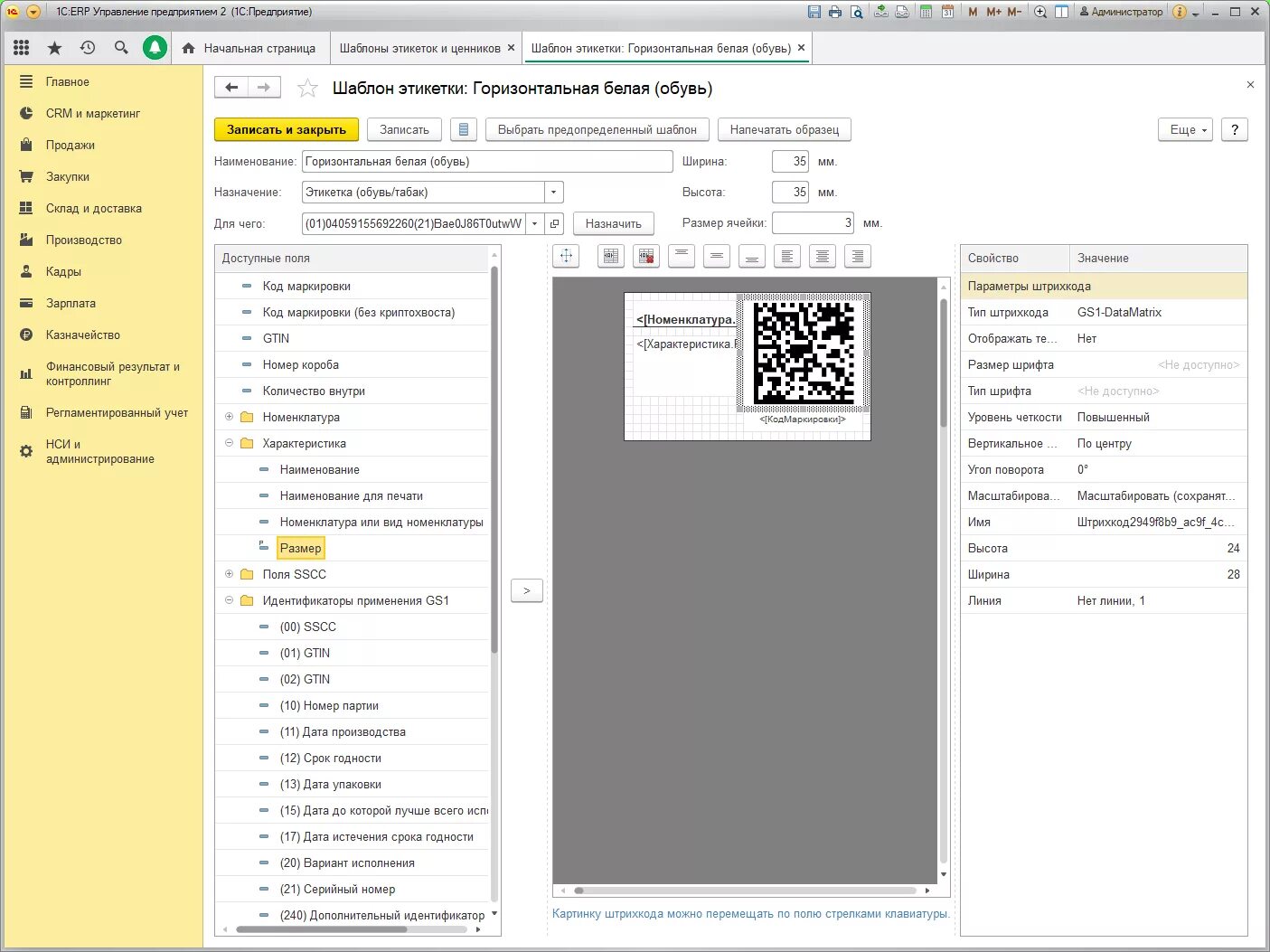Click the yellow info icon in title bar
Image resolution: width=1270 pixels, height=952 pixels.
1179,12
